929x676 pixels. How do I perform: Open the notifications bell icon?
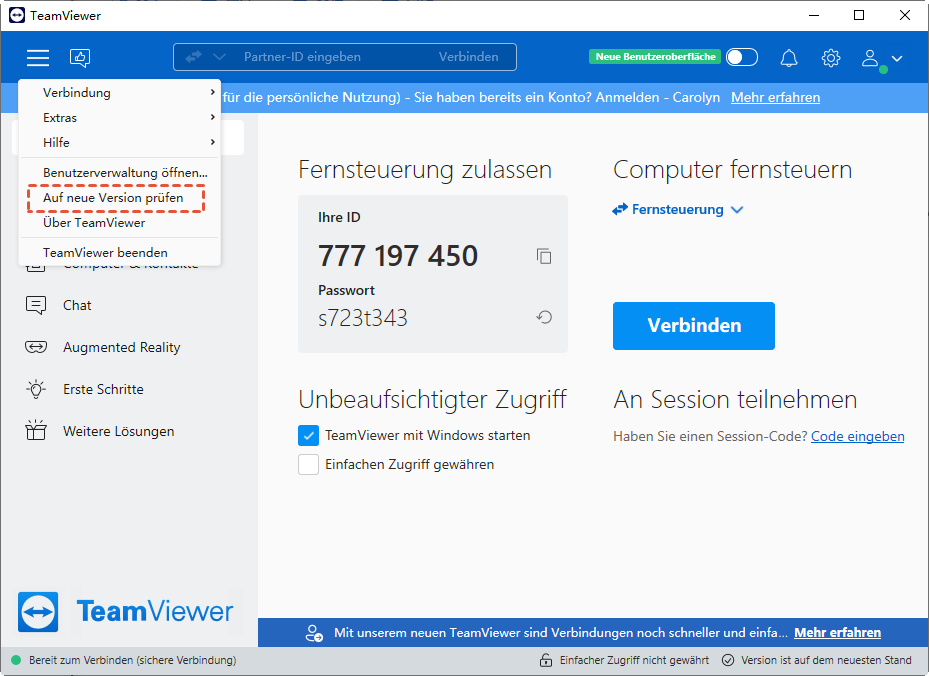[x=789, y=58]
